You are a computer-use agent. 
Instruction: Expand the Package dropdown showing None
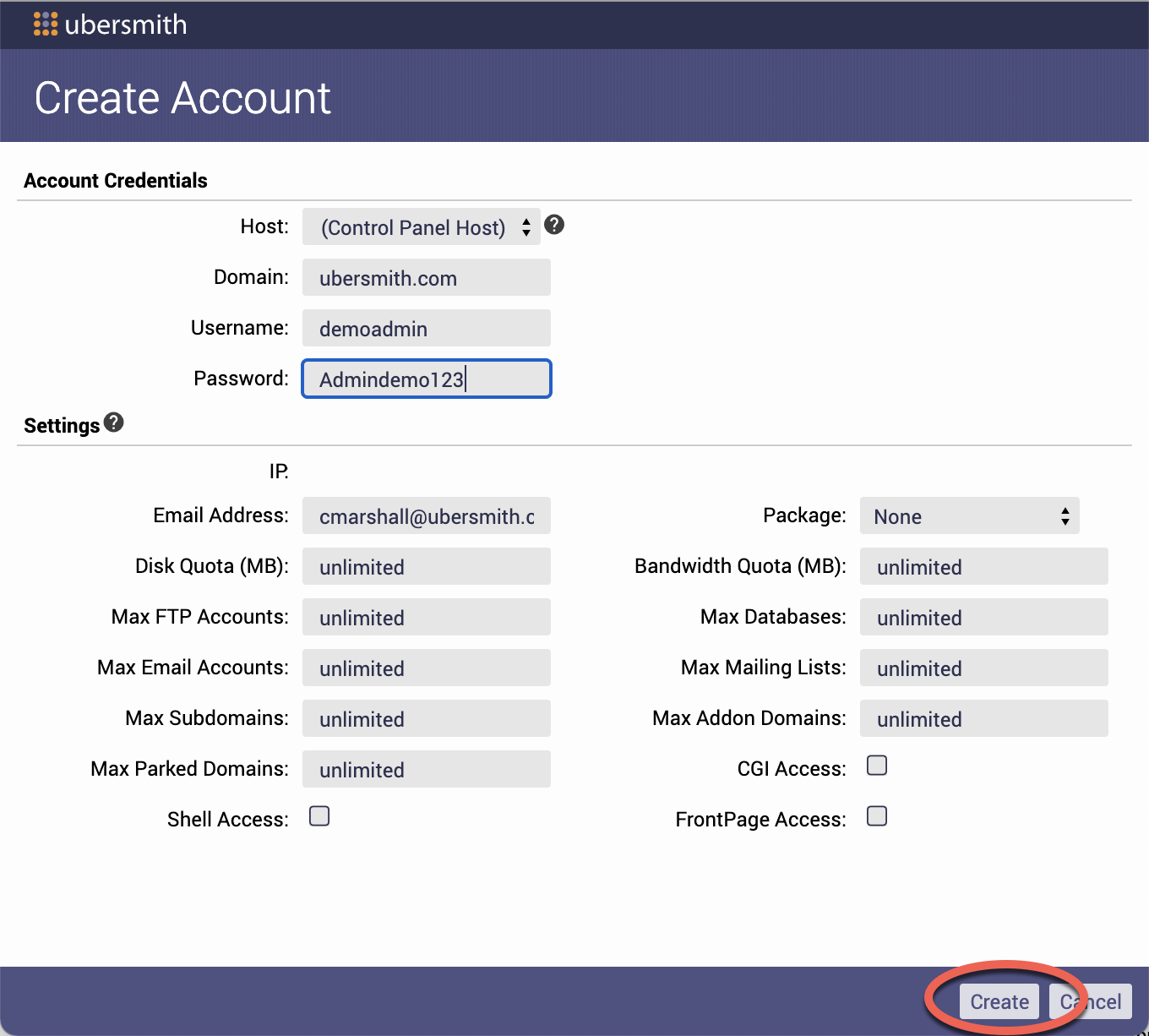970,515
